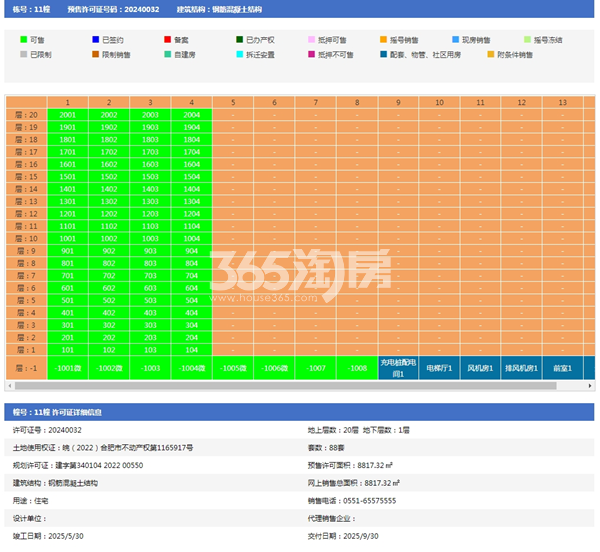
Task: Open basement unit -1001
Action: [68, 368]
